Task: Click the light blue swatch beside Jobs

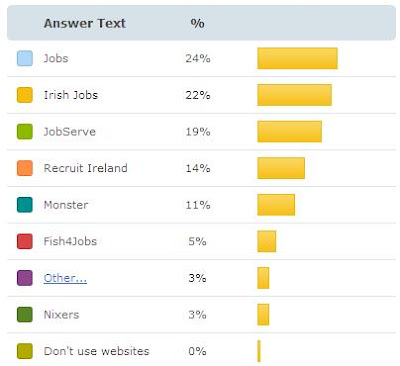Action: (25, 58)
